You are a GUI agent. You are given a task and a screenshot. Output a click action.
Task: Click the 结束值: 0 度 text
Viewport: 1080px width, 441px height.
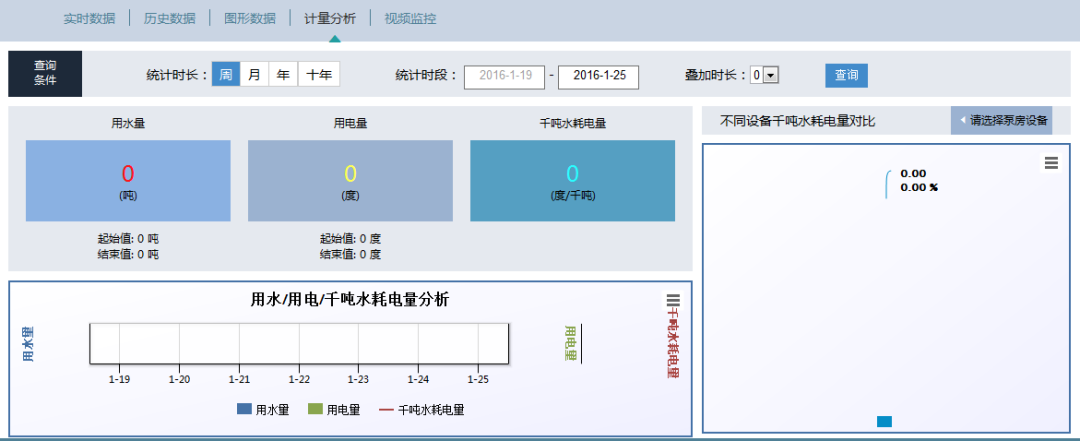point(350,254)
